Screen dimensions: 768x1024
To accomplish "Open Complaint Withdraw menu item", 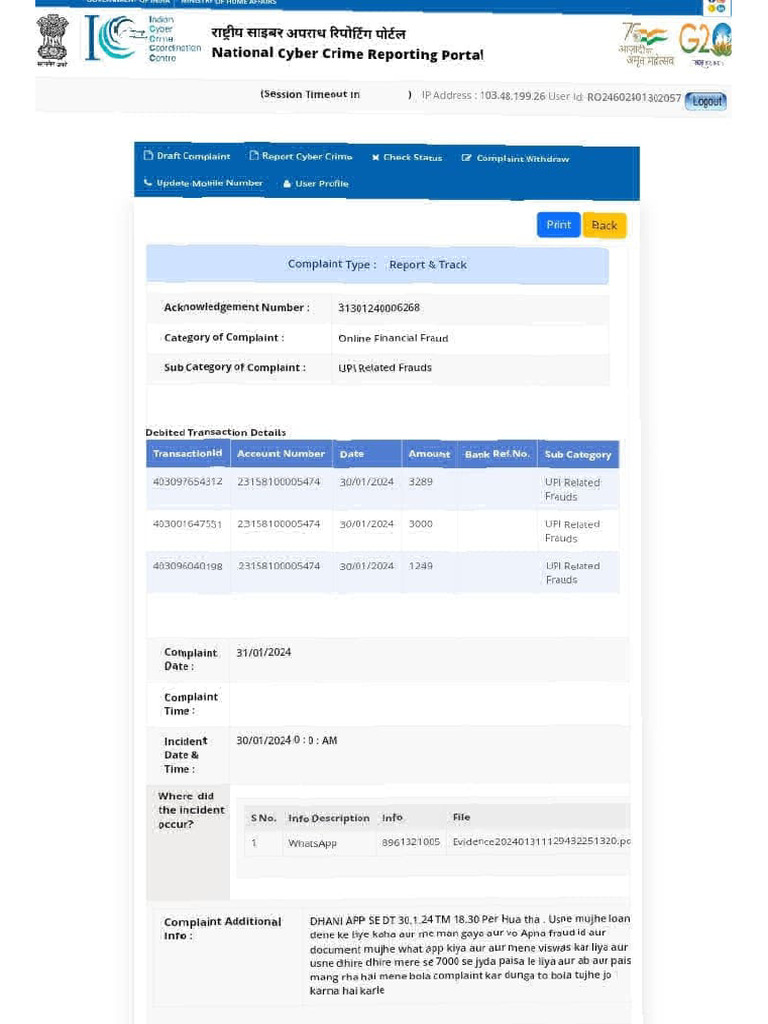I will pos(515,158).
